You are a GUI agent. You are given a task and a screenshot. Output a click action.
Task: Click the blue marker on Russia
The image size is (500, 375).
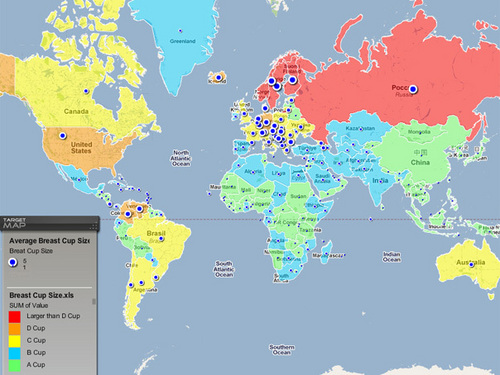click(413, 89)
